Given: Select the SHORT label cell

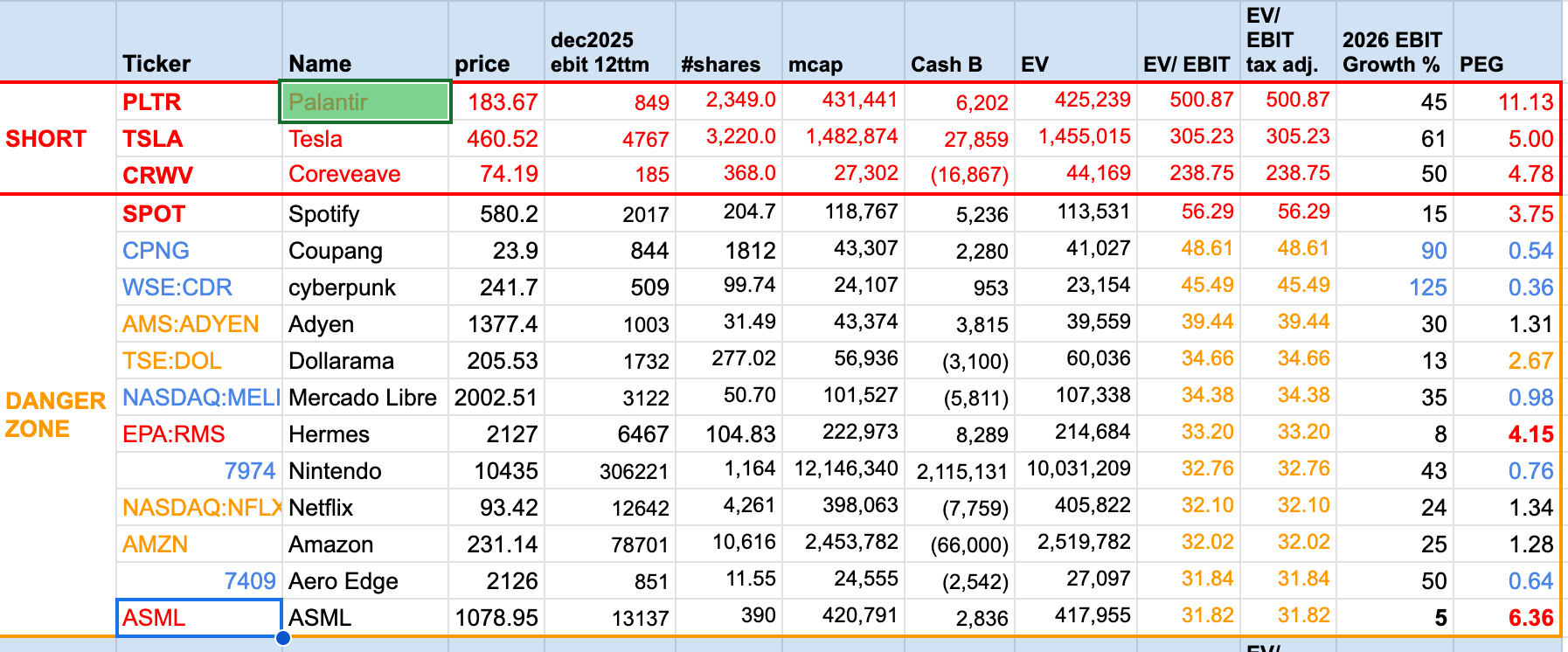Looking at the screenshot, I should (x=58, y=139).
